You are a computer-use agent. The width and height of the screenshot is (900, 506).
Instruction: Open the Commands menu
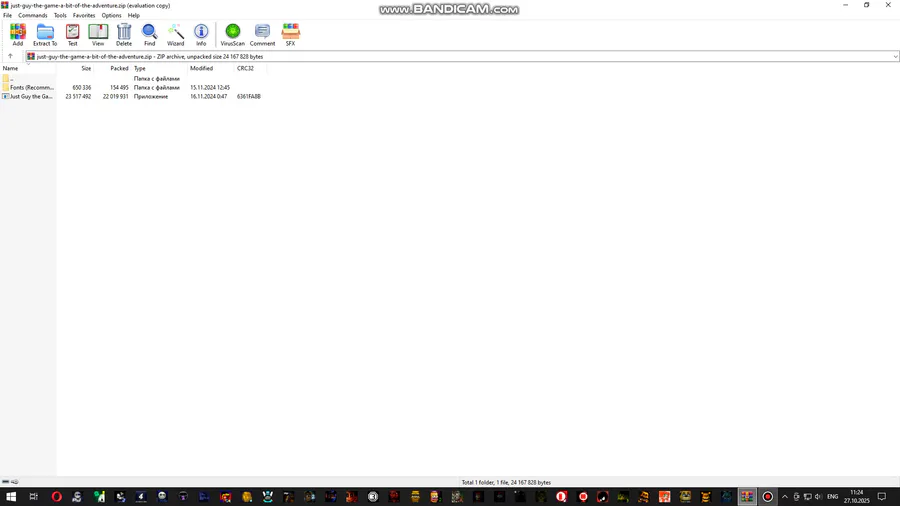click(33, 15)
